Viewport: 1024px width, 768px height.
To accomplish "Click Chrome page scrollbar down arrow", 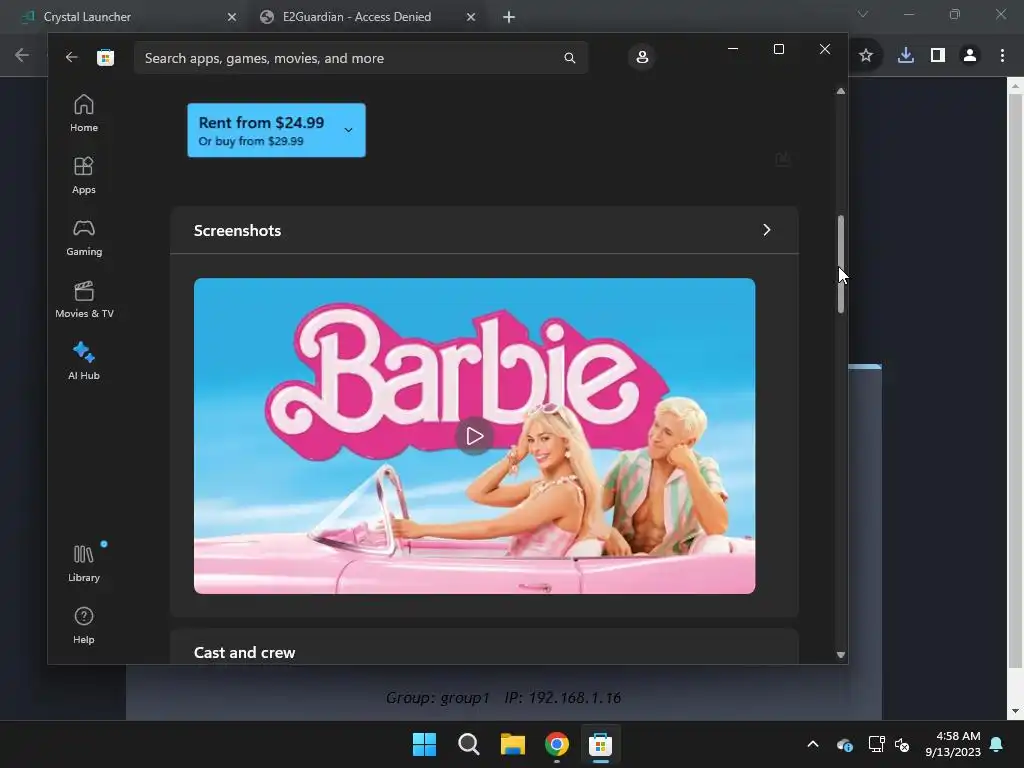I will 1014,711.
